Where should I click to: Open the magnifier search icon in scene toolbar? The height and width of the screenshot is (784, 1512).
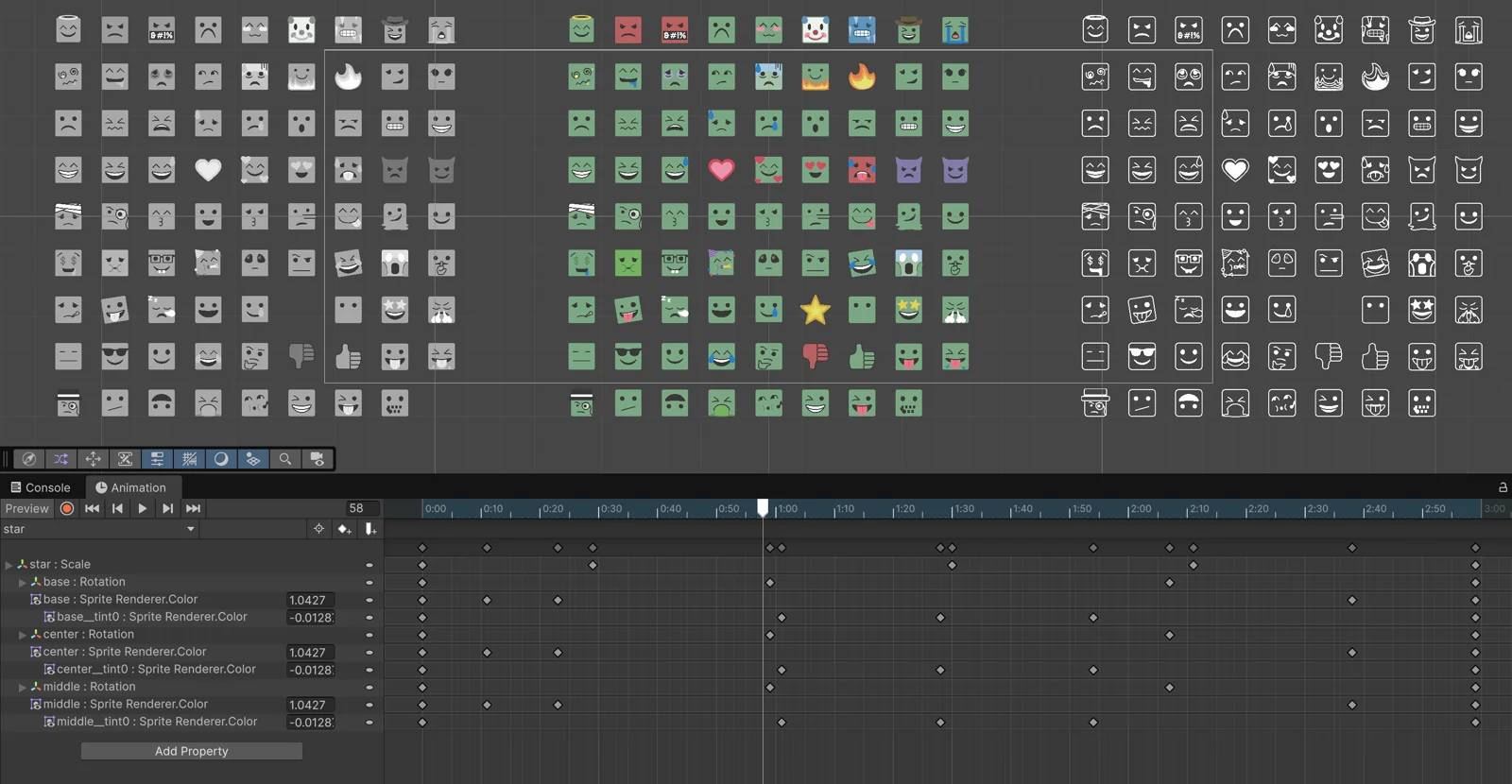[284, 459]
